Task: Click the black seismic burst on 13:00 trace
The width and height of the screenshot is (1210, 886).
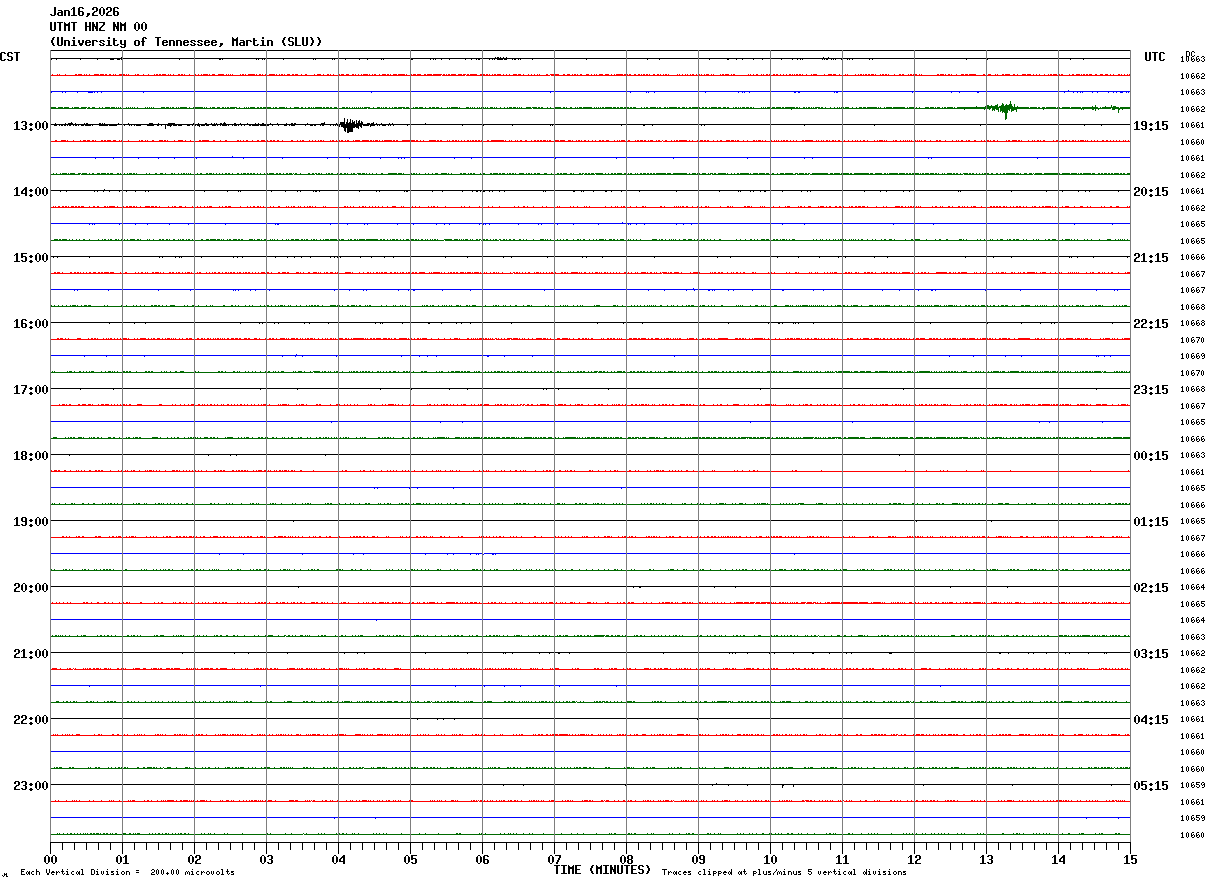Action: point(350,125)
